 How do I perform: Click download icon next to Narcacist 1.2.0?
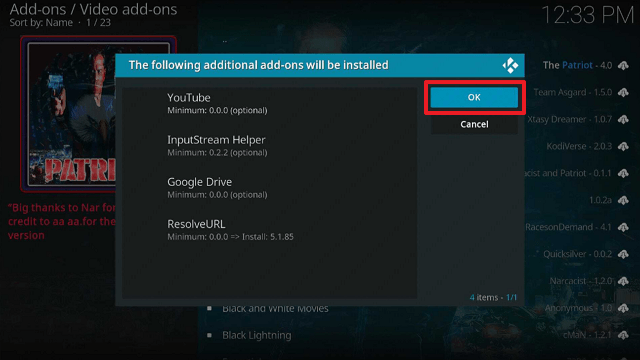click(623, 281)
